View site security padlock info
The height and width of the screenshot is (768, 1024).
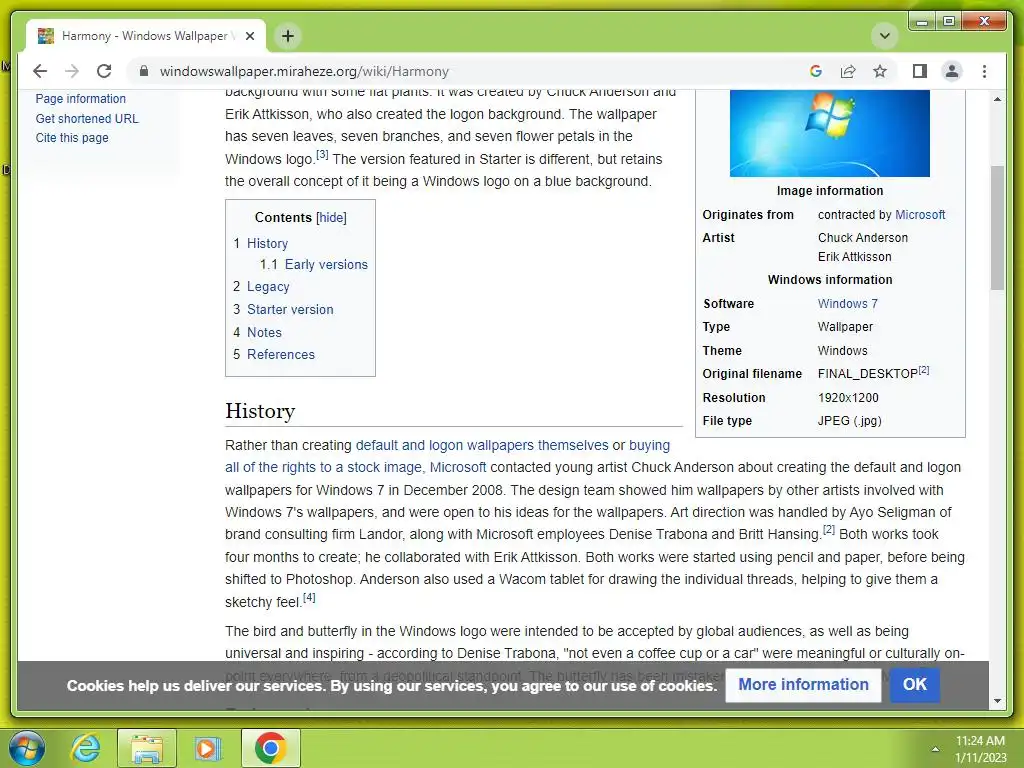[x=144, y=71]
